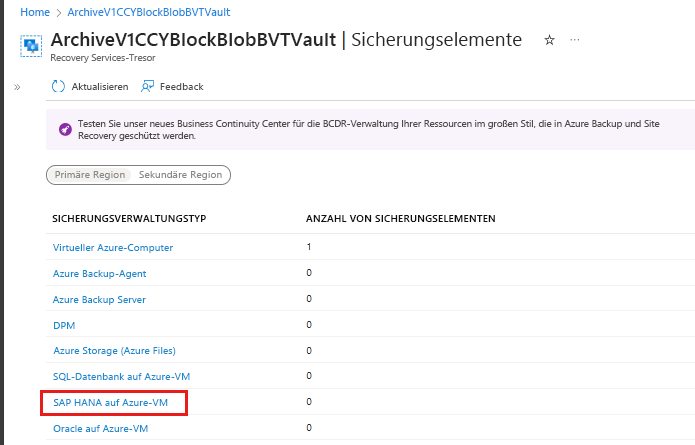Open Virtueller Azure-Computer backup items
The image size is (695, 445).
113,247
